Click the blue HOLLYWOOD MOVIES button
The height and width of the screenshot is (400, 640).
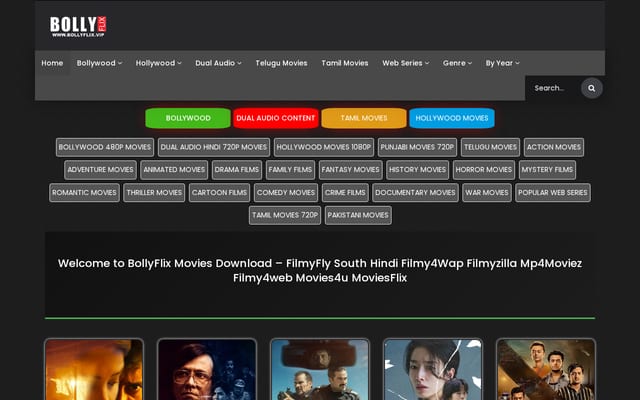click(452, 118)
